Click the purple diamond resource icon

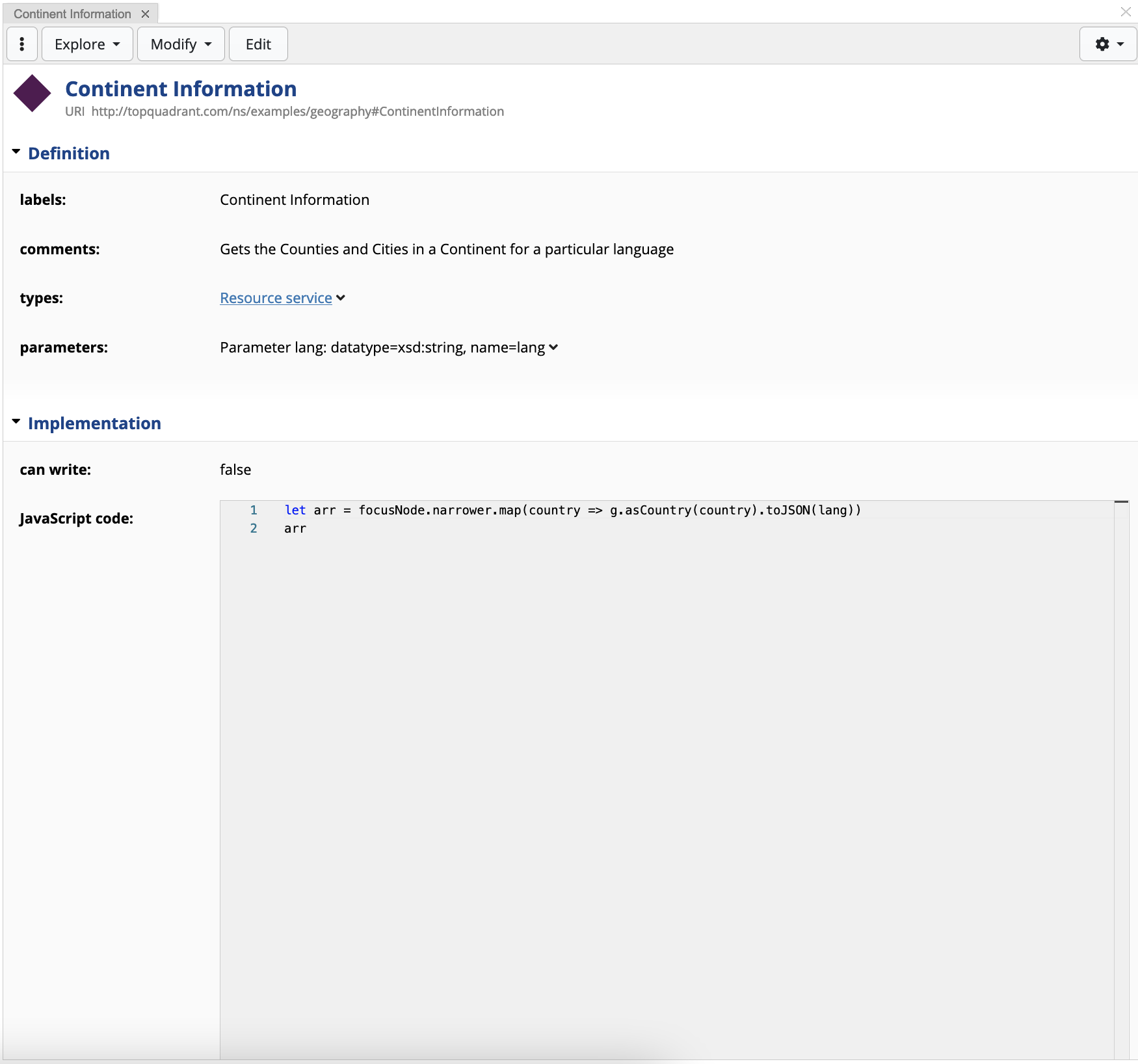32,94
